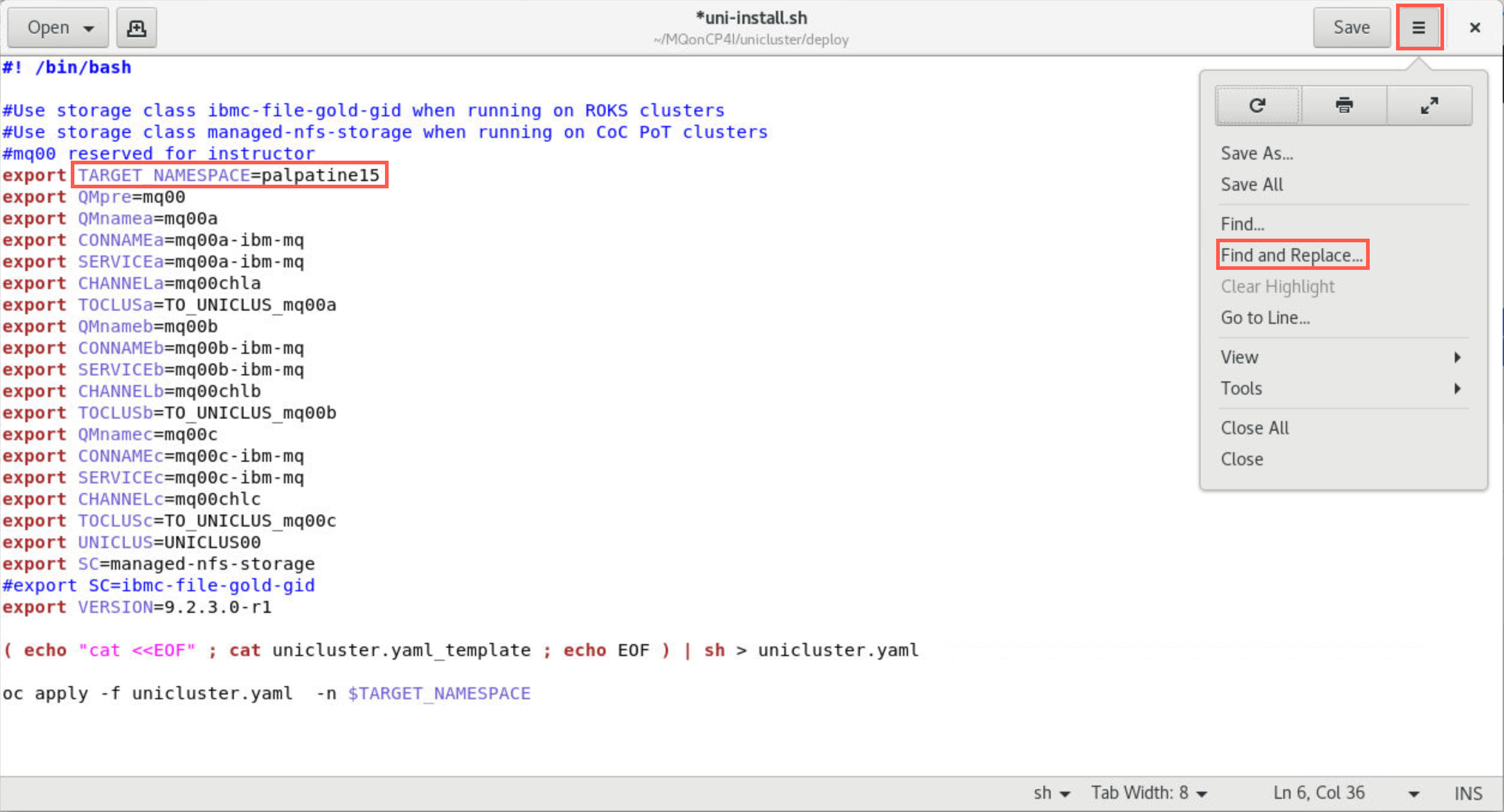The height and width of the screenshot is (812, 1504).
Task: Click the VERSION=9.2.3.0-r1 line
Action: tap(137, 607)
